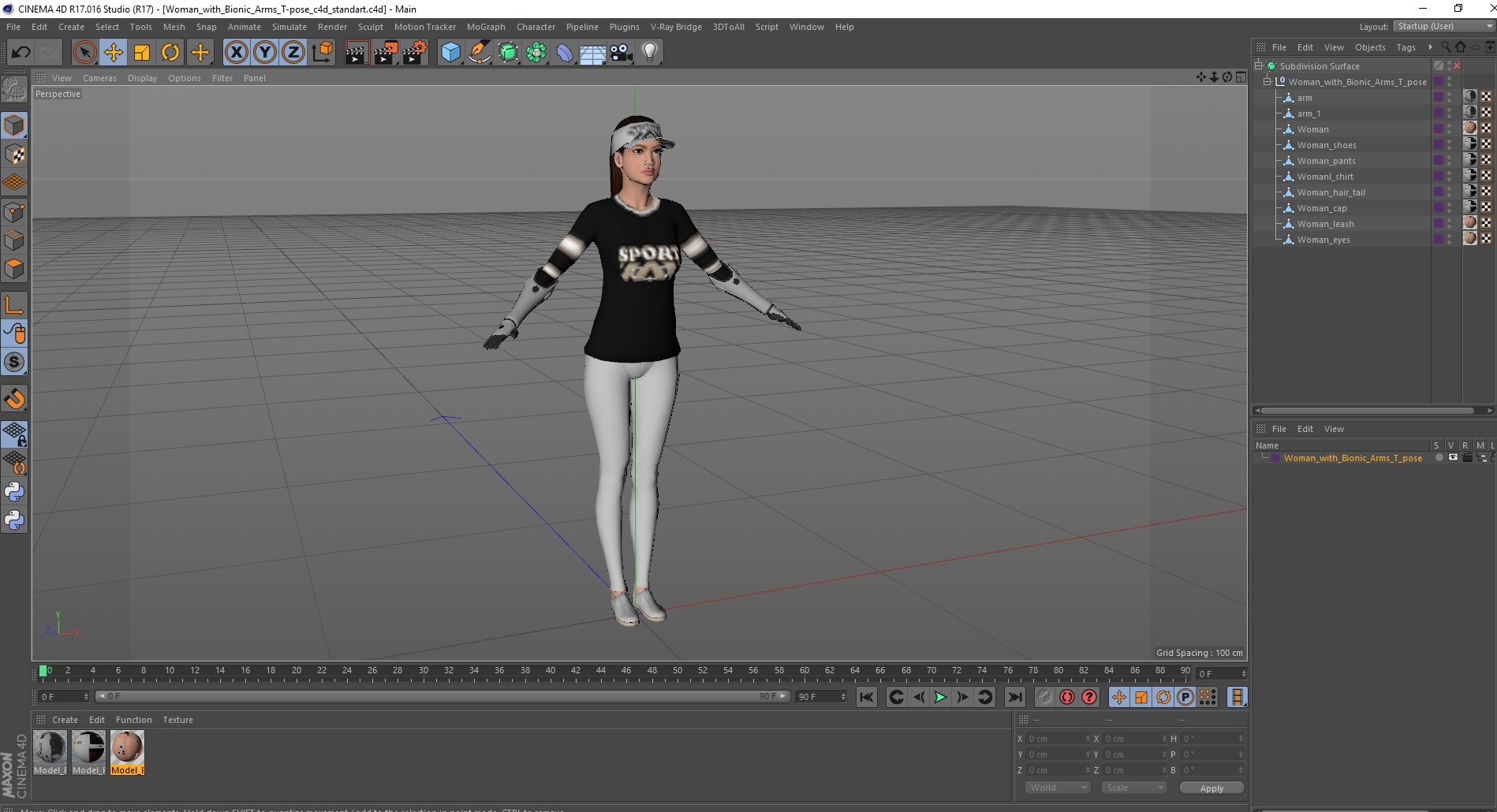Switch to Model mode
This screenshot has width=1497, height=812.
[14, 126]
